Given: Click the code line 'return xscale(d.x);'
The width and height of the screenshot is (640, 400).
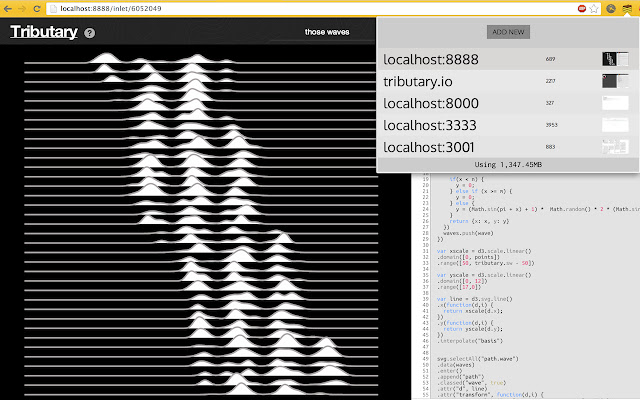Looking at the screenshot, I should tap(473, 311).
